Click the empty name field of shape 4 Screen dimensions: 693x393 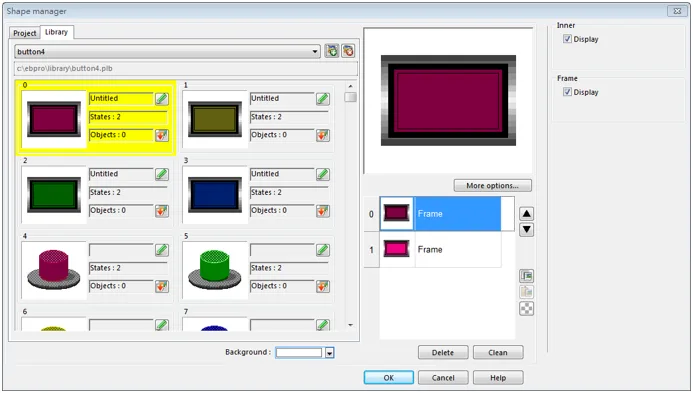click(122, 250)
